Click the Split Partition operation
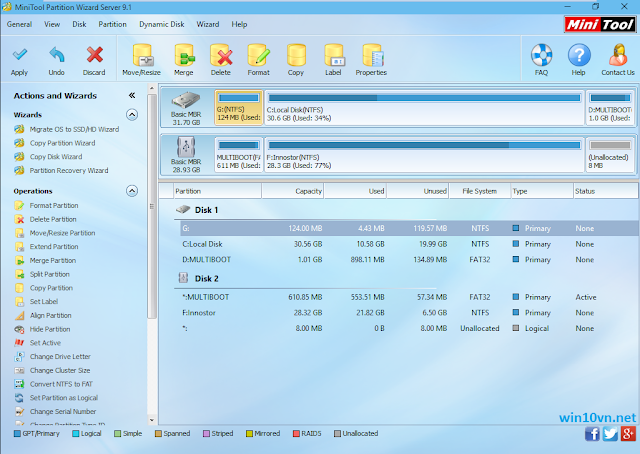The height and width of the screenshot is (454, 640). pyautogui.click(x=49, y=274)
